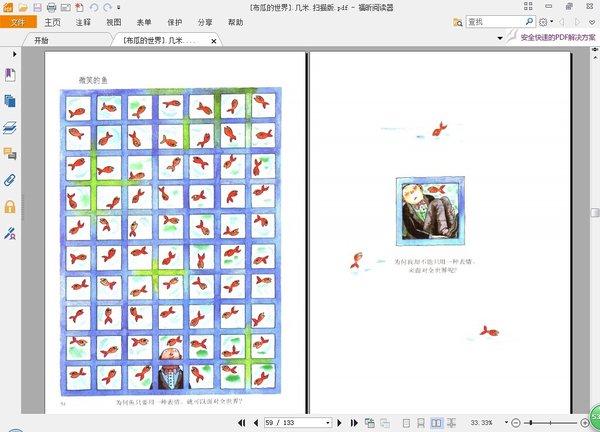Open the document tab list dropdown arrow

(x=500, y=38)
